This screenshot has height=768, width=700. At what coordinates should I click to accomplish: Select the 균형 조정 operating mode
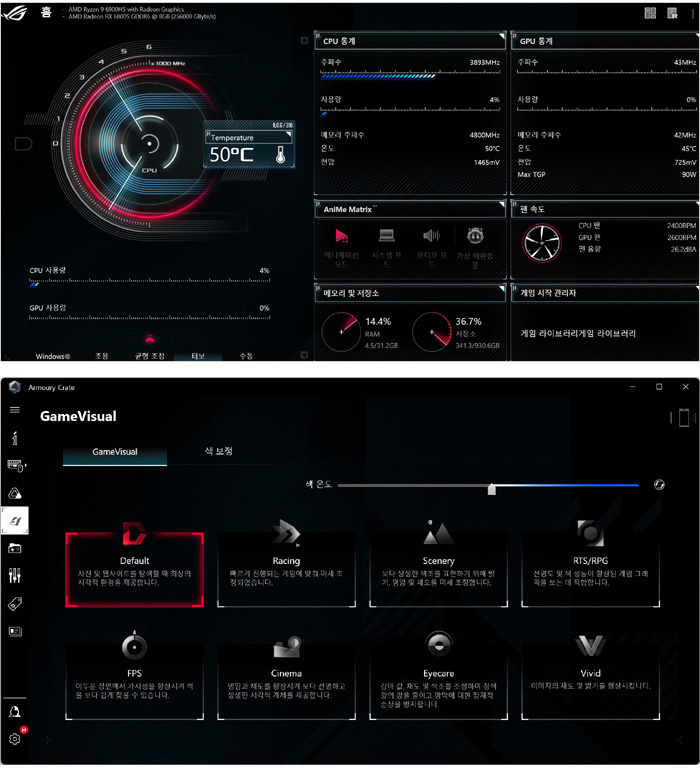tap(150, 356)
